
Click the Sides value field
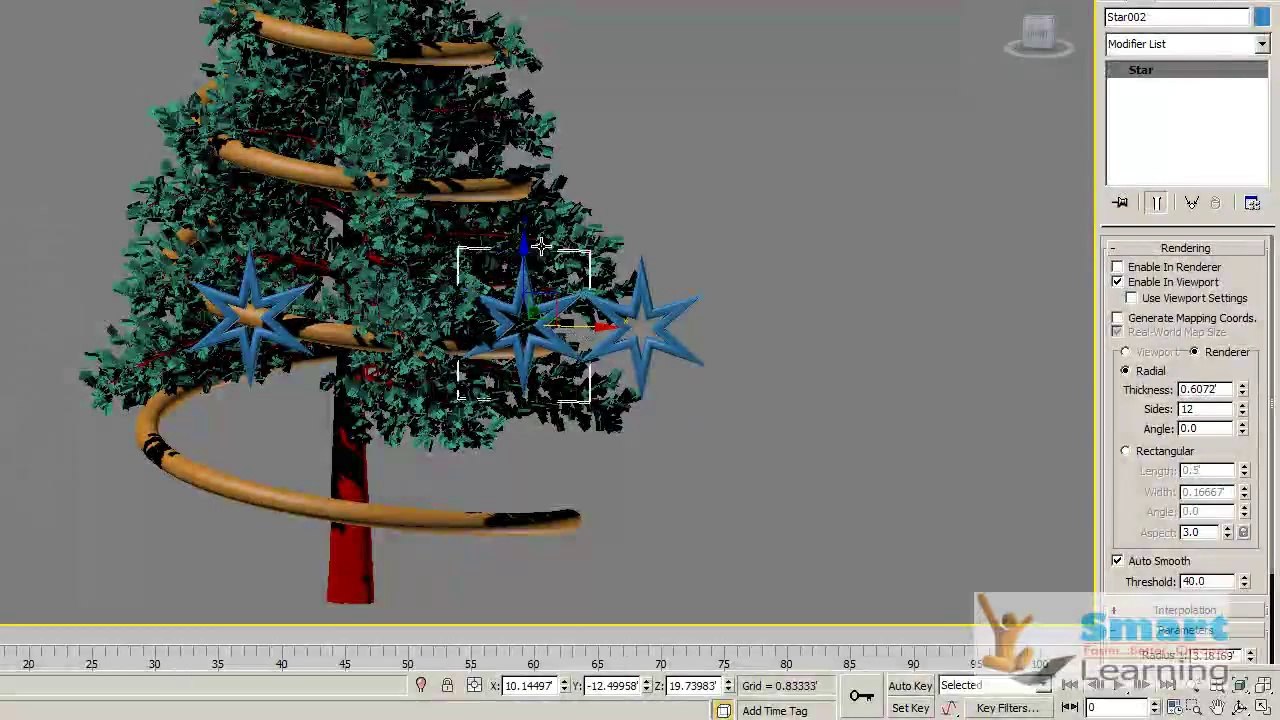pyautogui.click(x=1206, y=409)
